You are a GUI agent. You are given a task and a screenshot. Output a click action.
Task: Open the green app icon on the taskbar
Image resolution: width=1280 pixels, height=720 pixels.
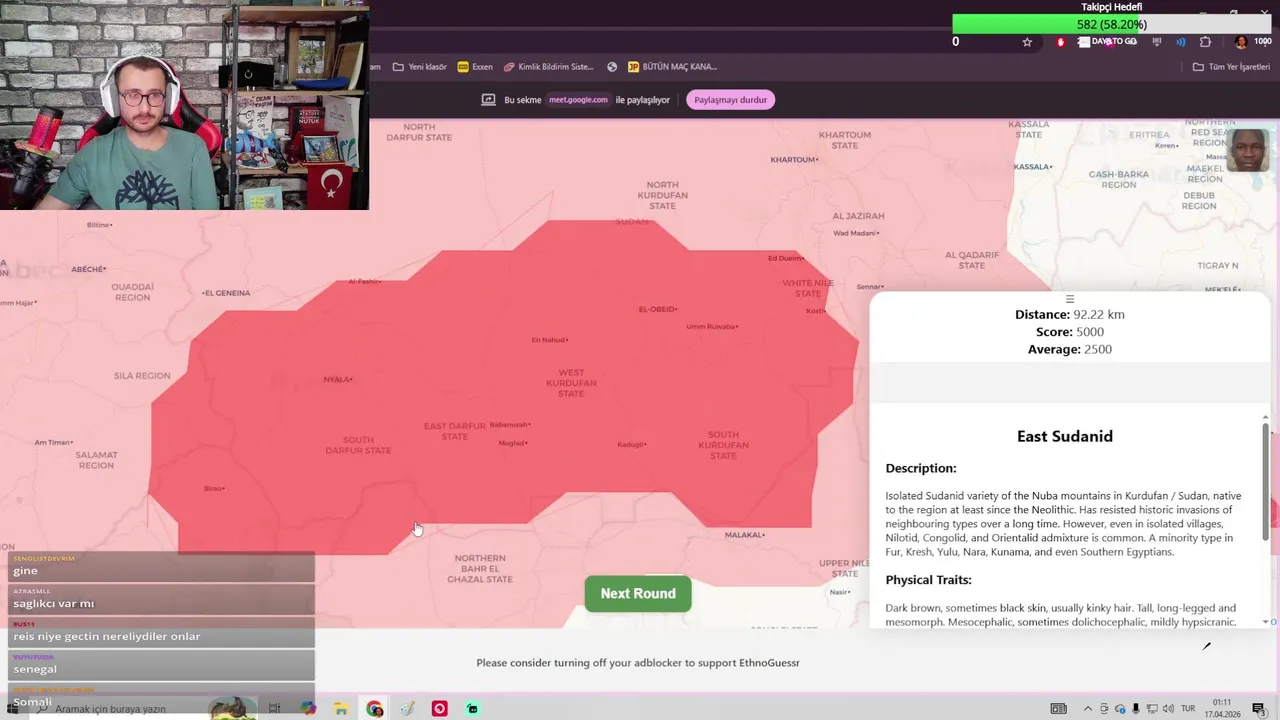(472, 709)
